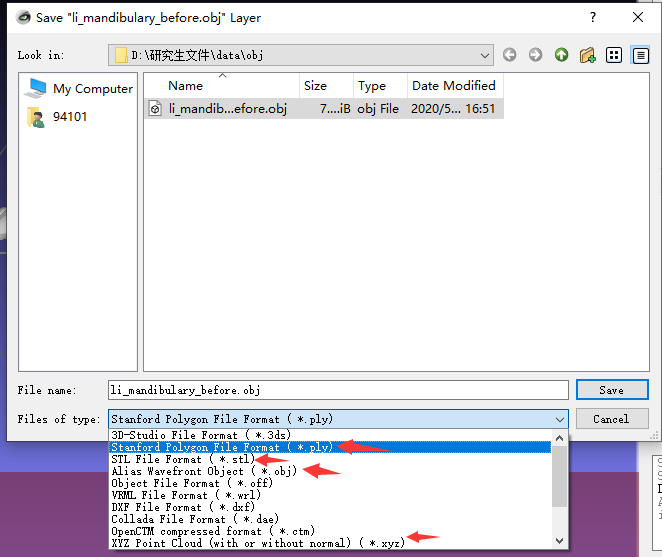Viewport: 662px width, 557px height.
Task: Open the 94101 user folder in sidebar
Action: [x=57, y=117]
